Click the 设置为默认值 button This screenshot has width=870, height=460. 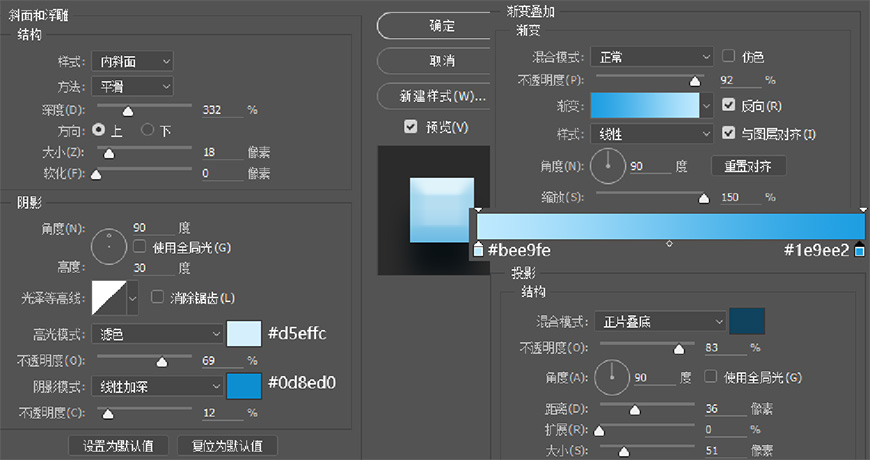point(118,446)
